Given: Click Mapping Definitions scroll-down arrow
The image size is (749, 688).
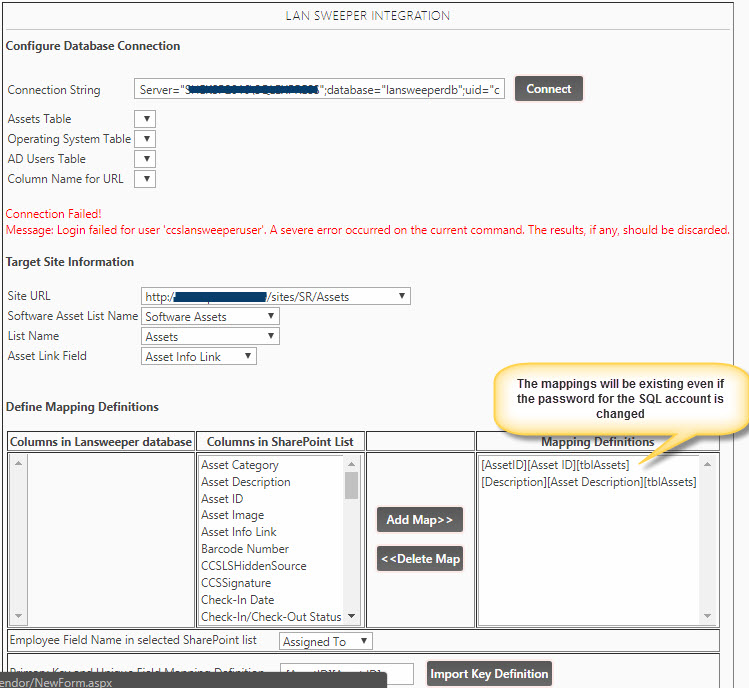Looking at the screenshot, I should tap(707, 616).
